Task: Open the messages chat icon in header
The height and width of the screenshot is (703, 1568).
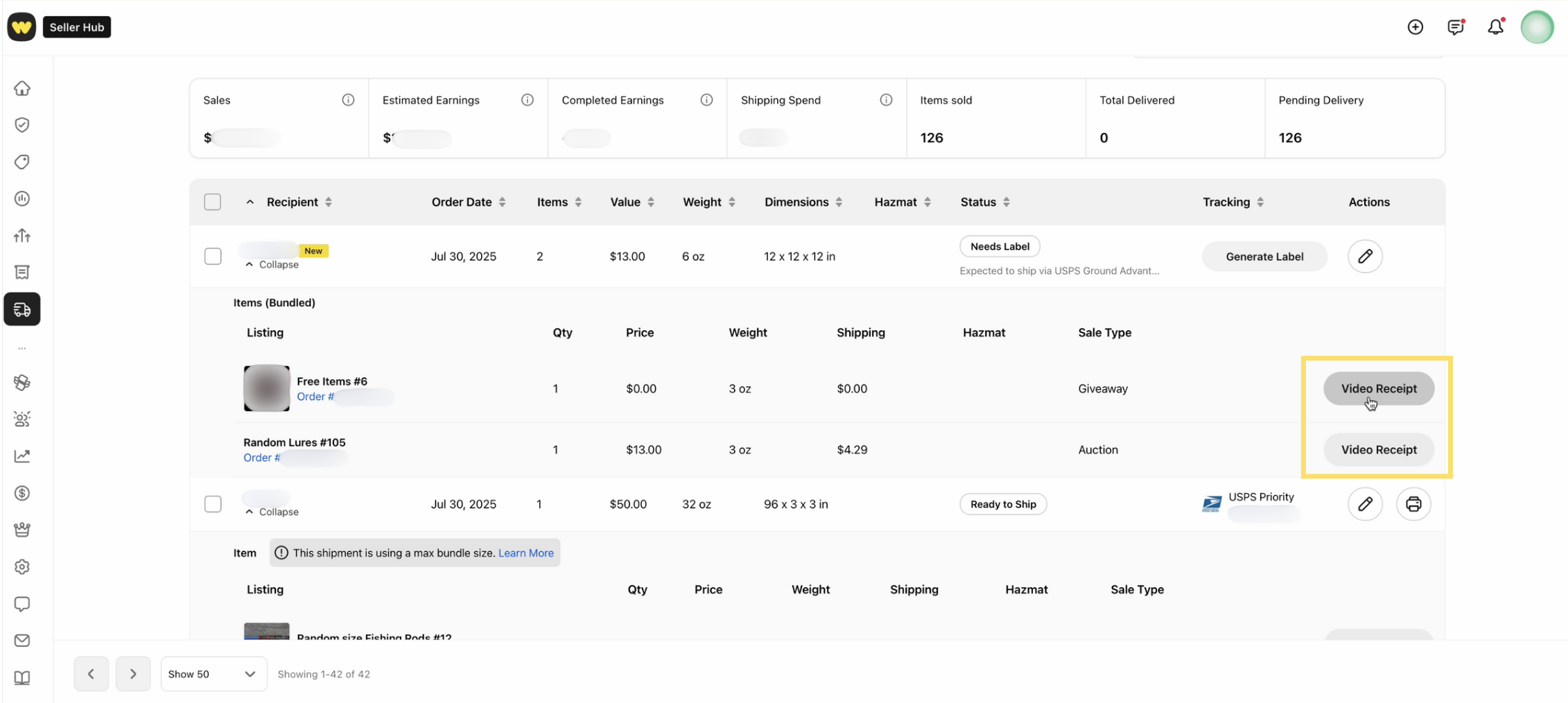Action: click(1455, 27)
